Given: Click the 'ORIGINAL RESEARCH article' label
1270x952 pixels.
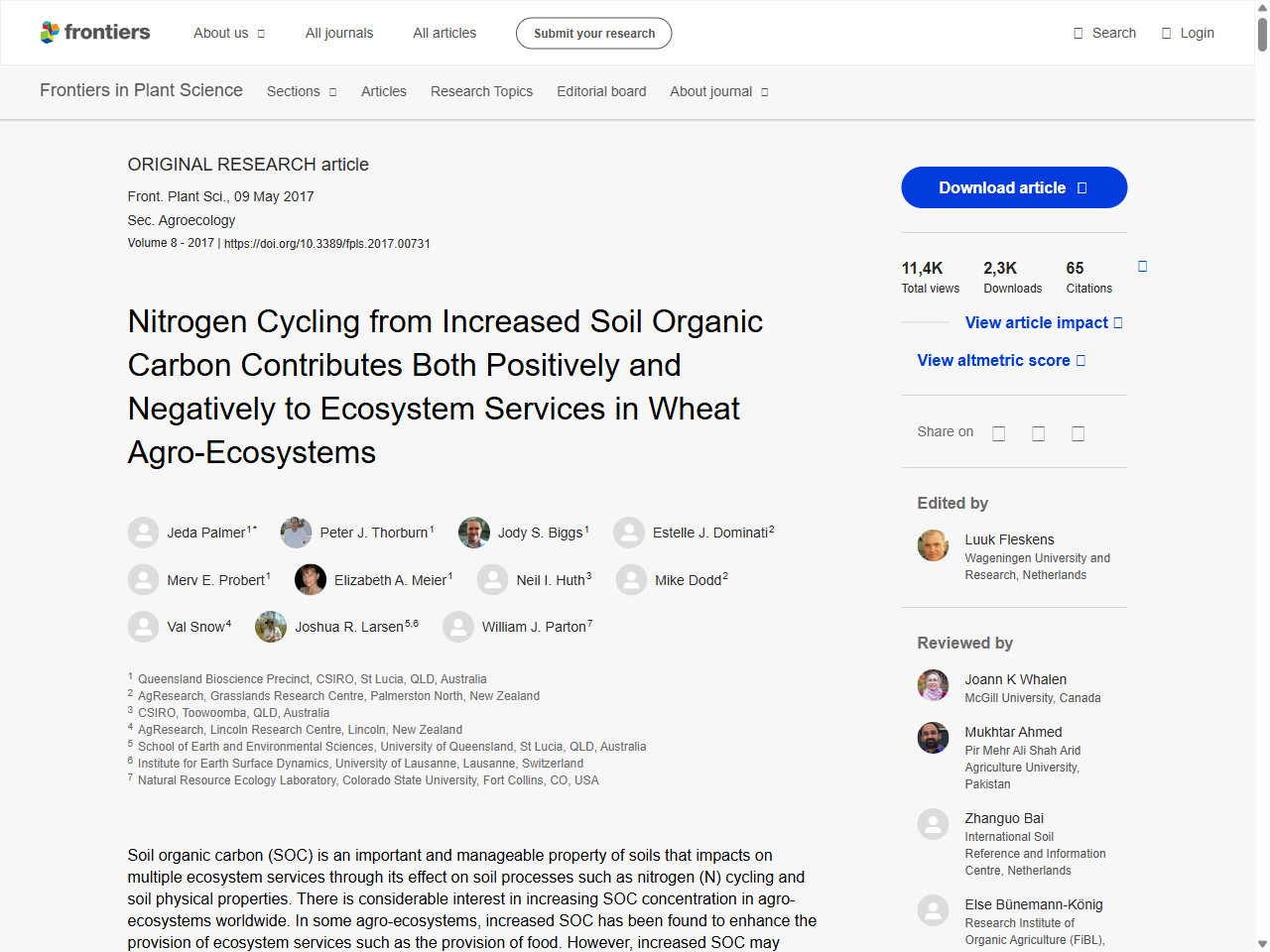Looking at the screenshot, I should (x=248, y=165).
